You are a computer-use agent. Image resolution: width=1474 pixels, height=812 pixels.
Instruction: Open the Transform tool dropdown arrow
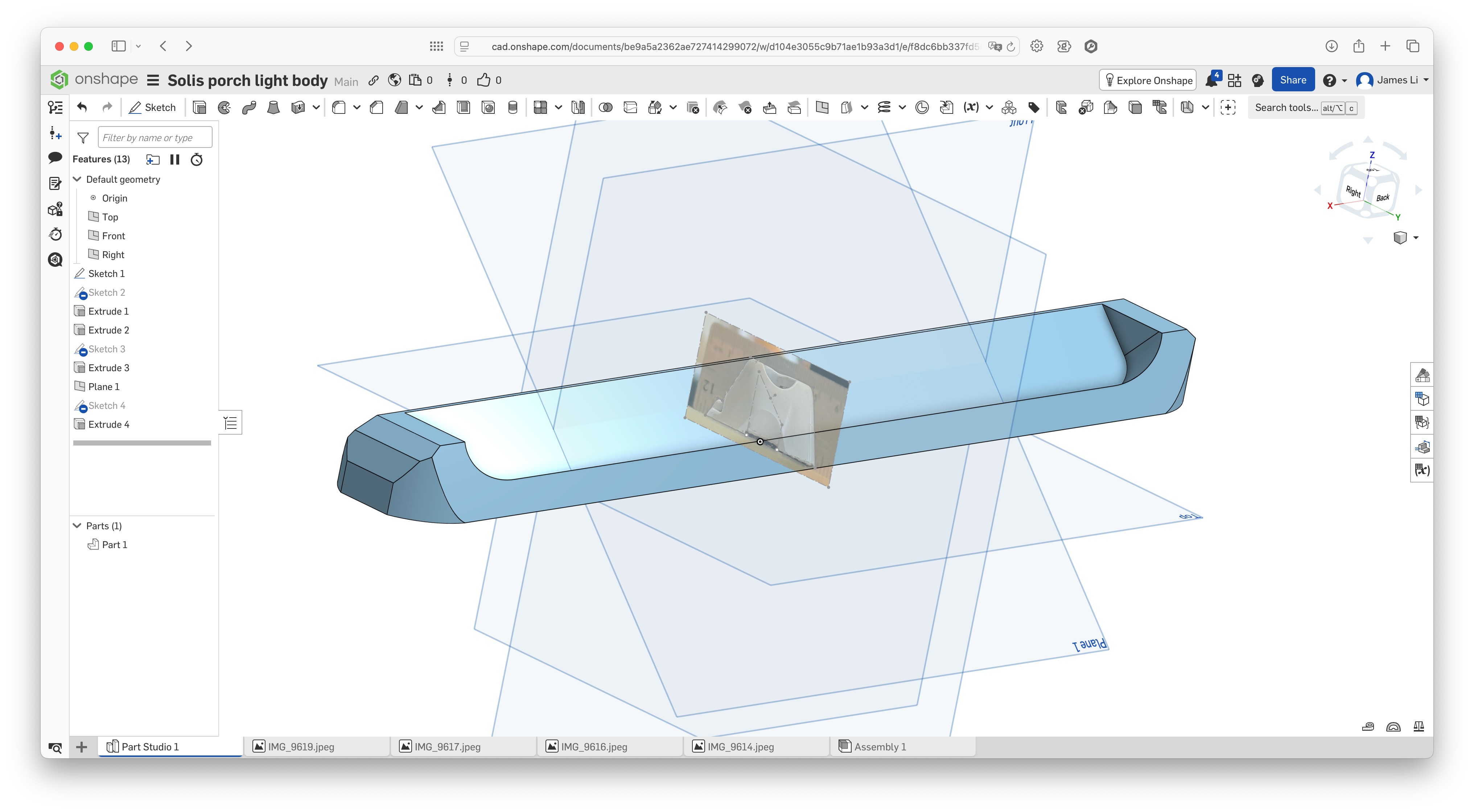click(x=673, y=108)
